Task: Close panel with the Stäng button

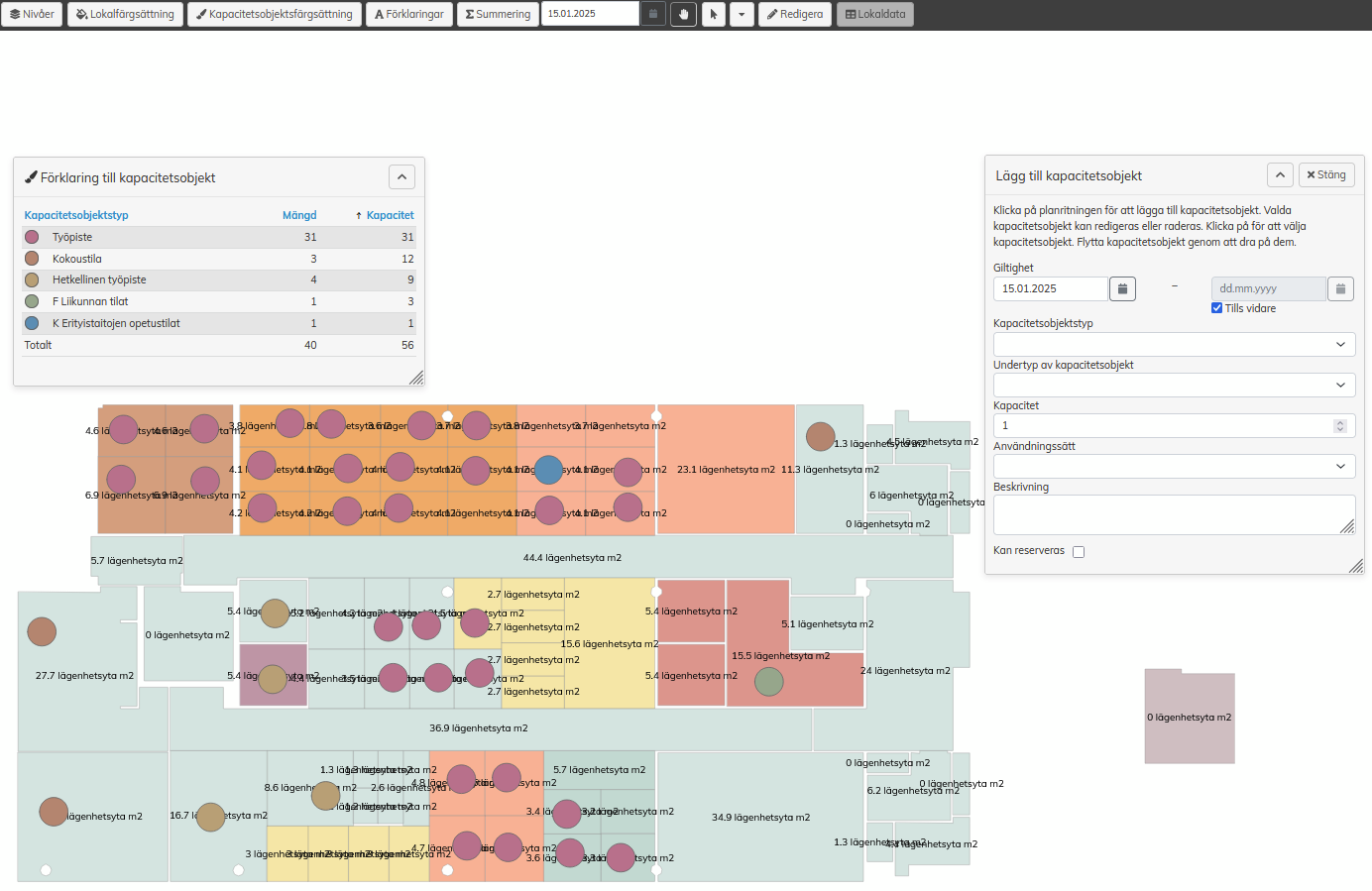Action: pos(1326,175)
